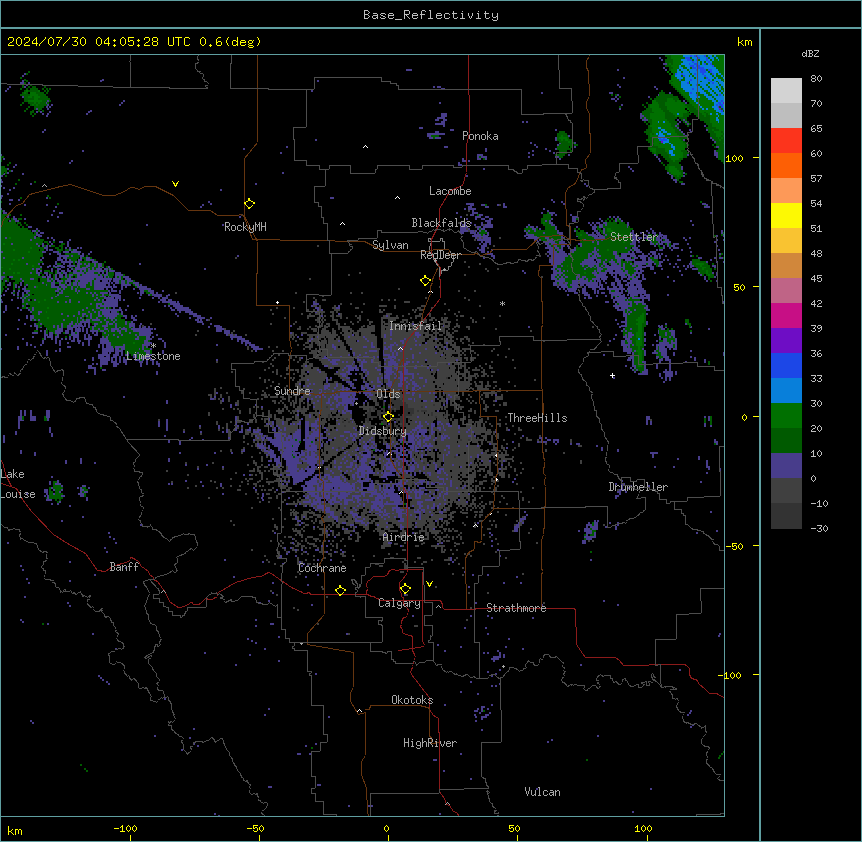
Task: Select the 50 tick label on bottom axis
Action: pyautogui.click(x=514, y=828)
